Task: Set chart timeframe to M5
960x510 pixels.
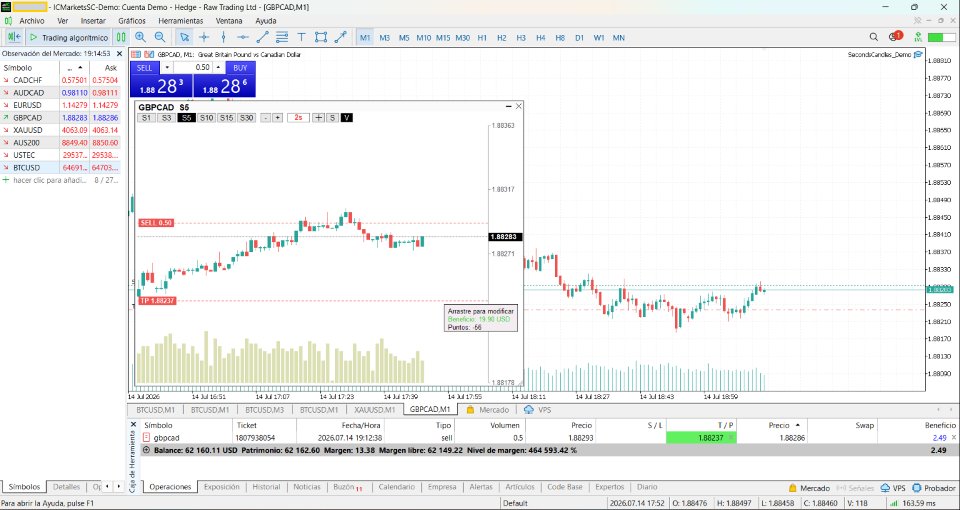Action: coord(404,37)
